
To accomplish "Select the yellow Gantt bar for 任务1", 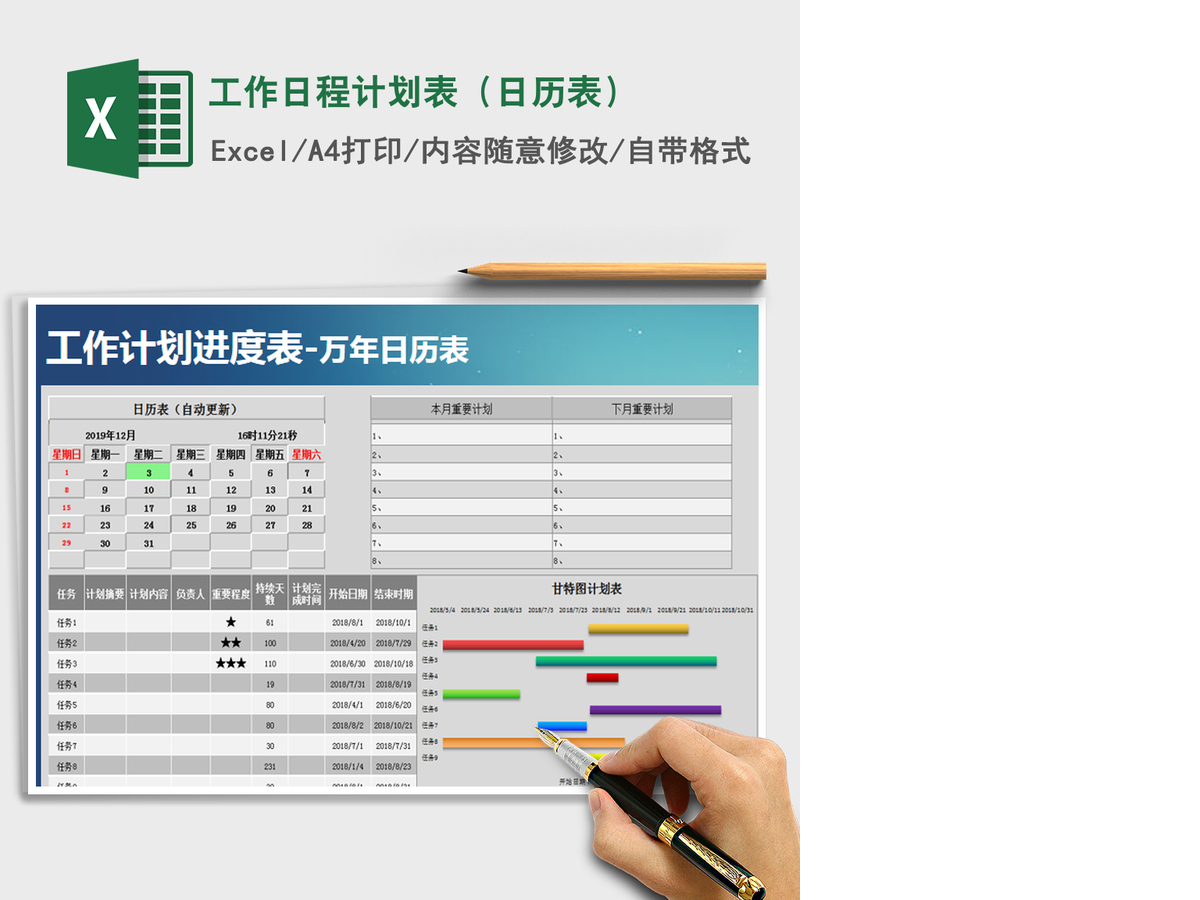I will point(638,629).
